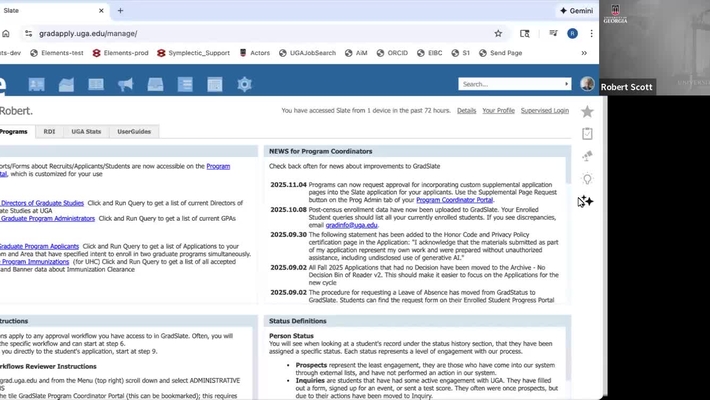
Task: Click the Your Profile link
Action: click(498, 111)
